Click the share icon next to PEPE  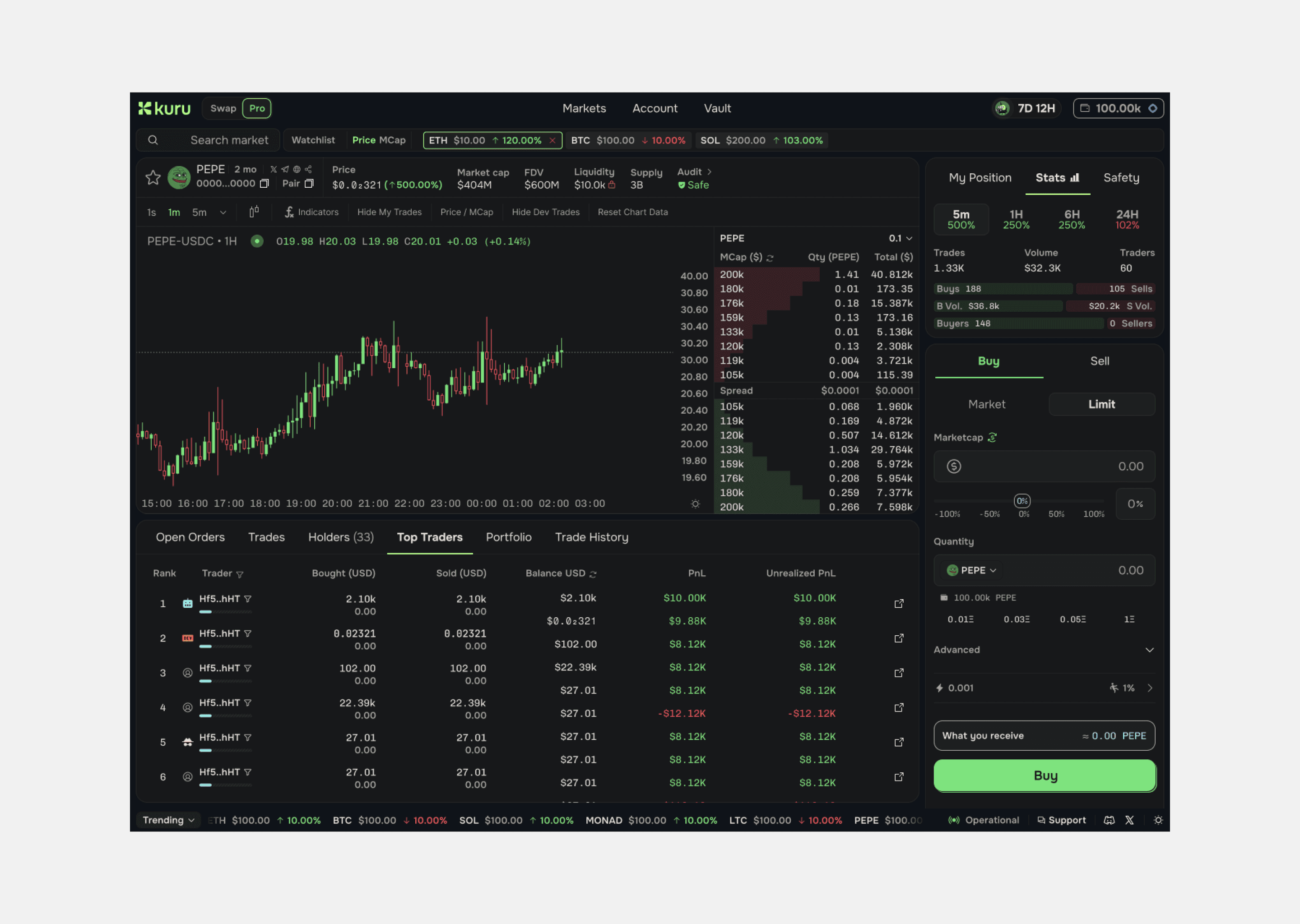(x=308, y=170)
